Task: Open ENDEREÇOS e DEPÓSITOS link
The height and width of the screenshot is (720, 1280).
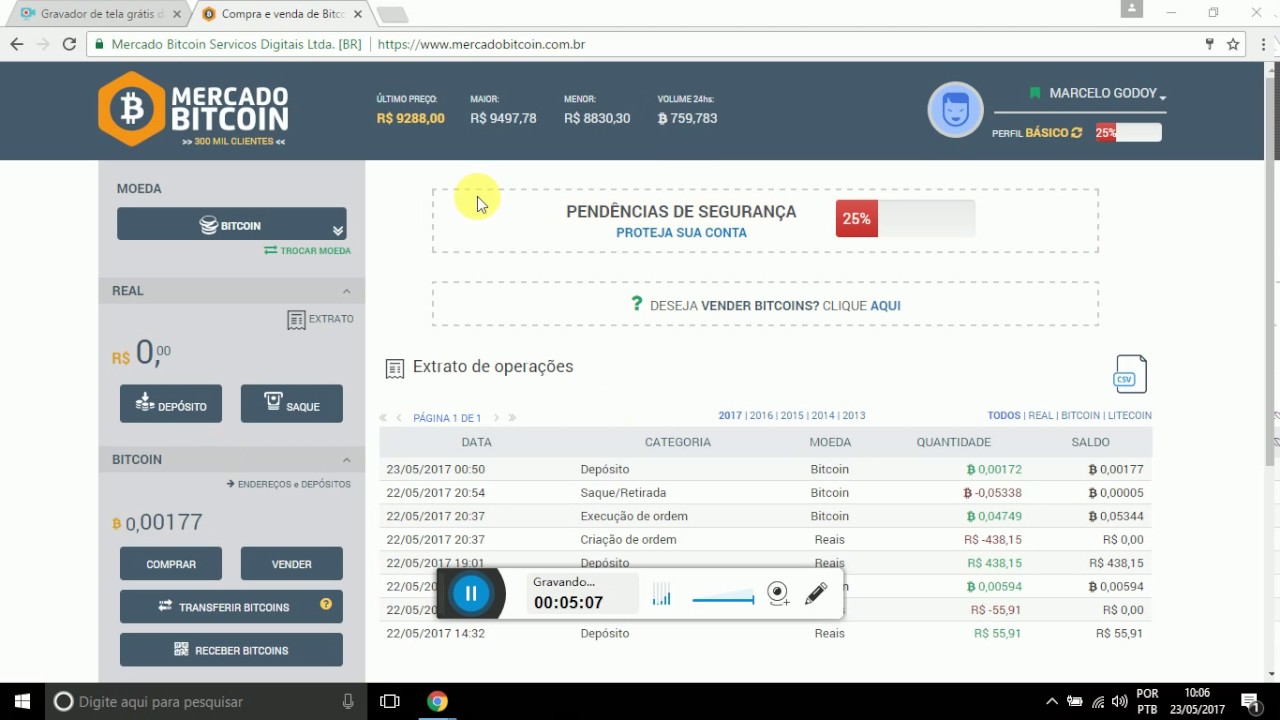Action: pyautogui.click(x=288, y=484)
